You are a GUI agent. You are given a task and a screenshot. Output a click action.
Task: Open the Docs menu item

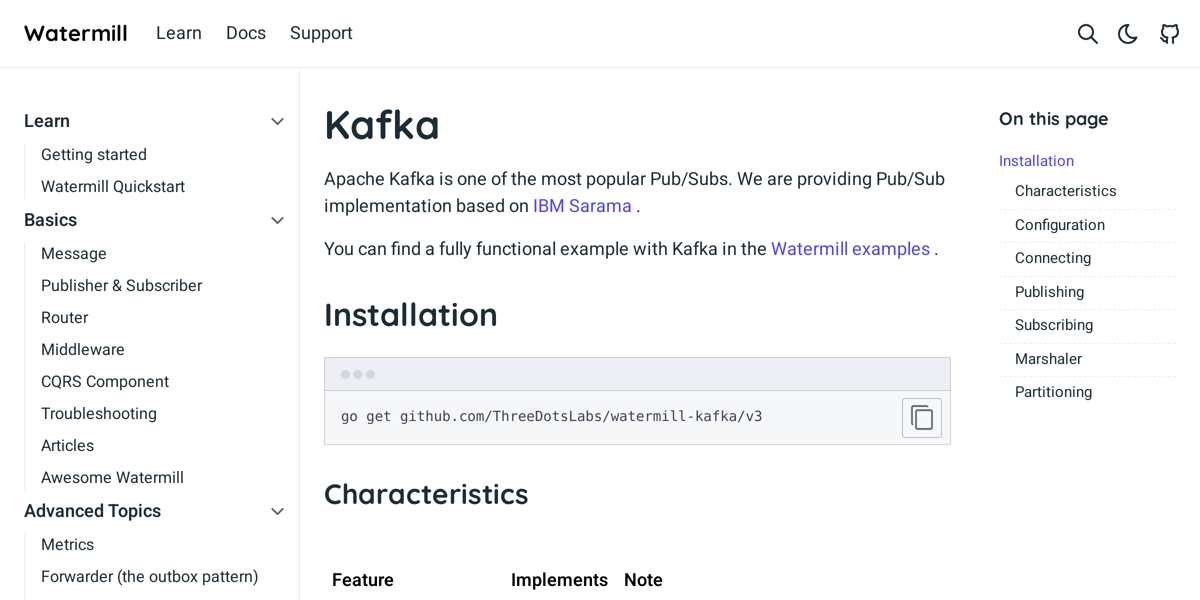point(245,33)
